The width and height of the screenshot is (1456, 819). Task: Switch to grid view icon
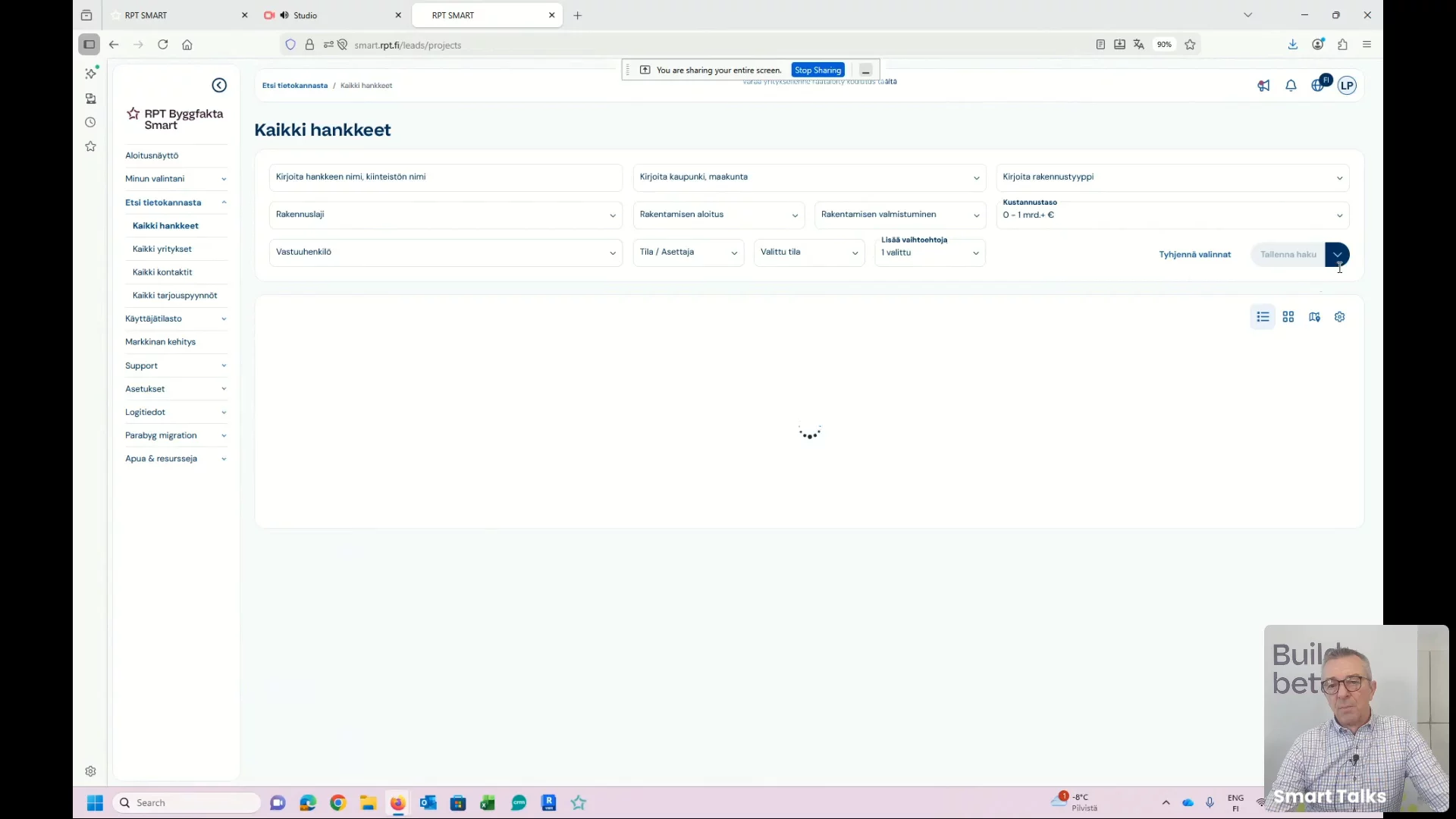tap(1288, 317)
